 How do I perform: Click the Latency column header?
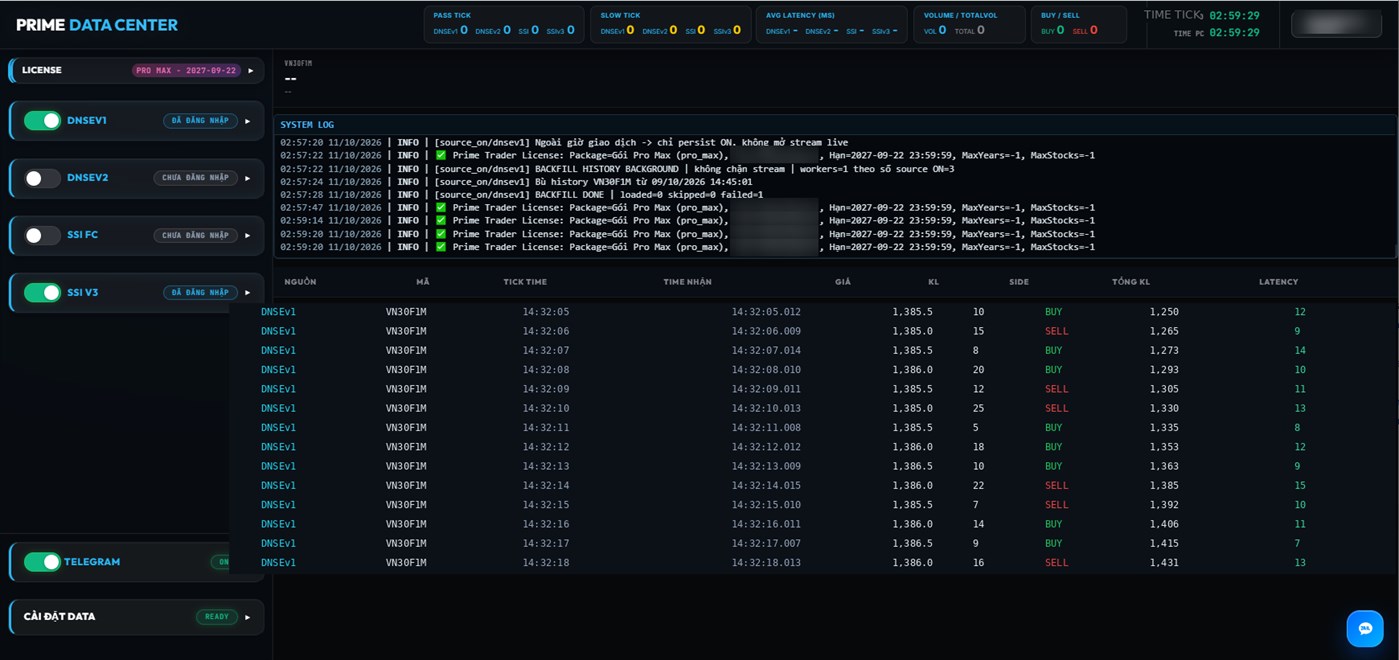[x=1278, y=282]
